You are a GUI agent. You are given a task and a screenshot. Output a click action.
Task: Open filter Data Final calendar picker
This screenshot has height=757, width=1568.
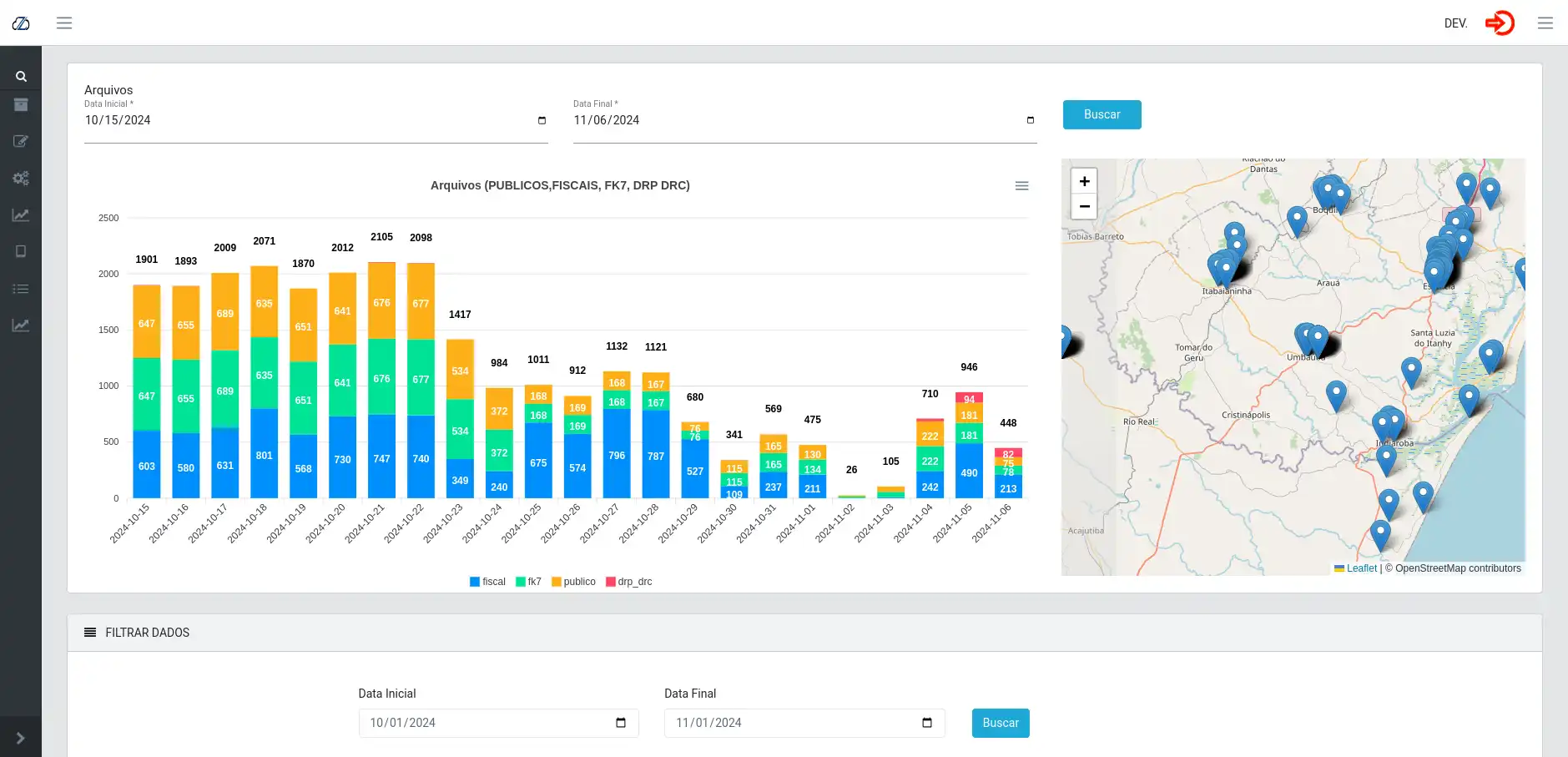(x=927, y=723)
